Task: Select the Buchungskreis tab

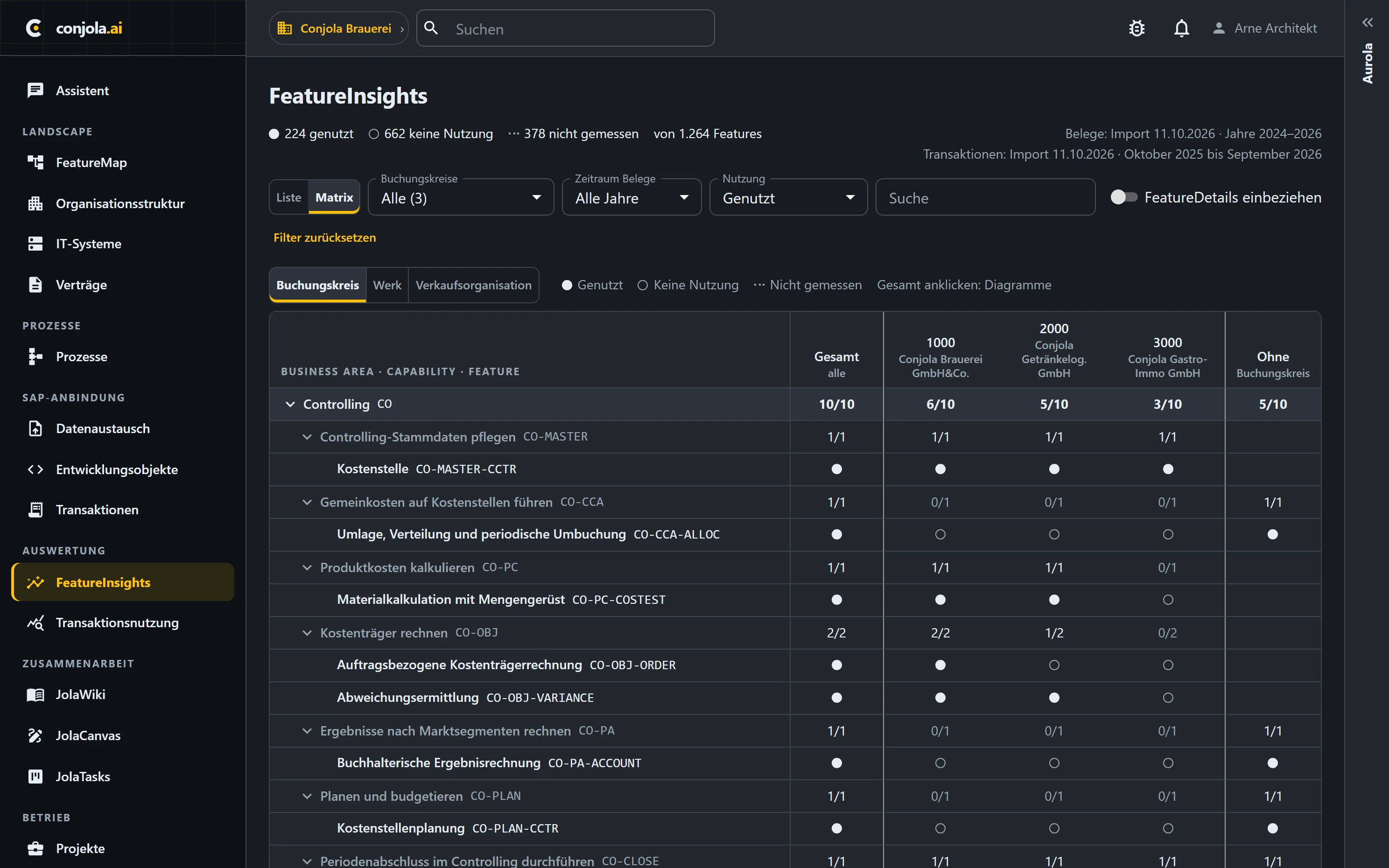Action: coord(317,285)
